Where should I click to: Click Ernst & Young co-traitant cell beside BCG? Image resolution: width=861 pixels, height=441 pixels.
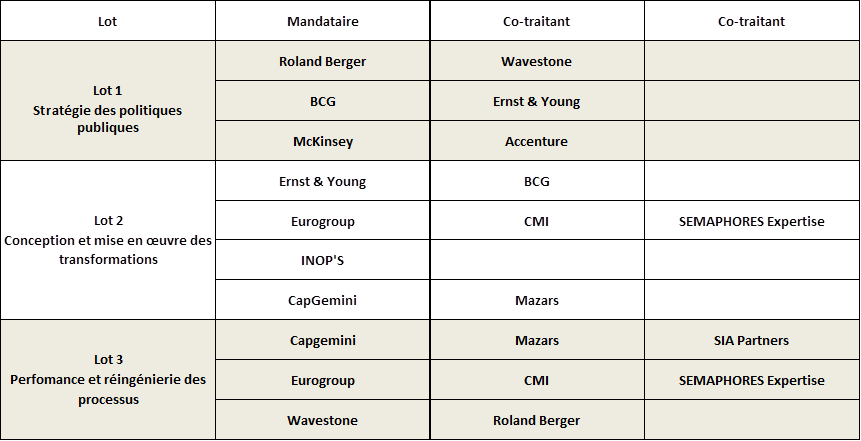[536, 101]
